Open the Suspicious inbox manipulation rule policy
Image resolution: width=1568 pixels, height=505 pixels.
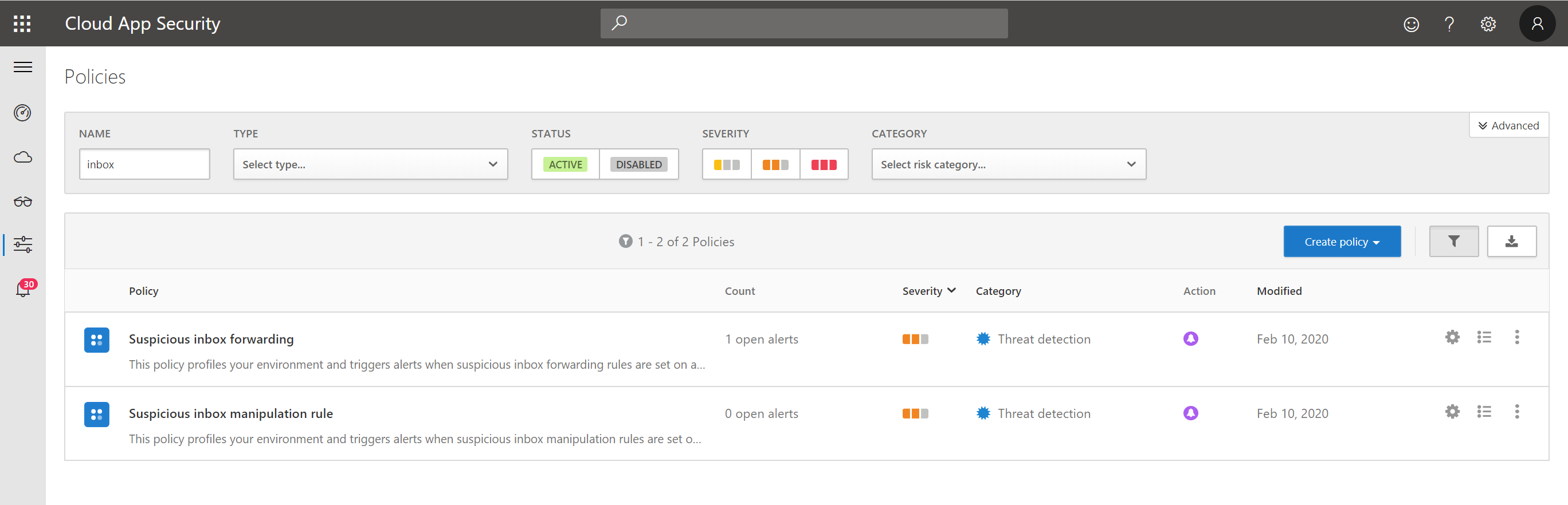tap(231, 413)
